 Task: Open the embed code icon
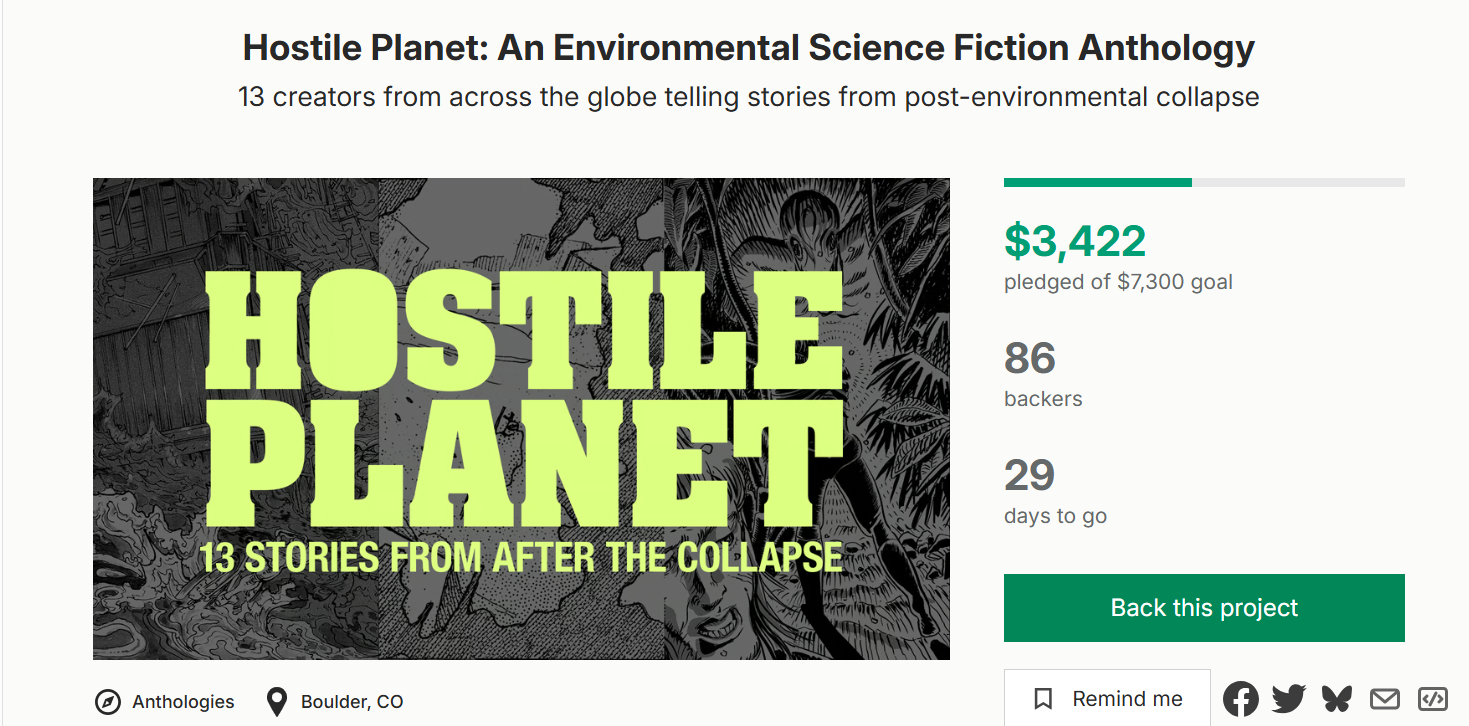point(1433,699)
